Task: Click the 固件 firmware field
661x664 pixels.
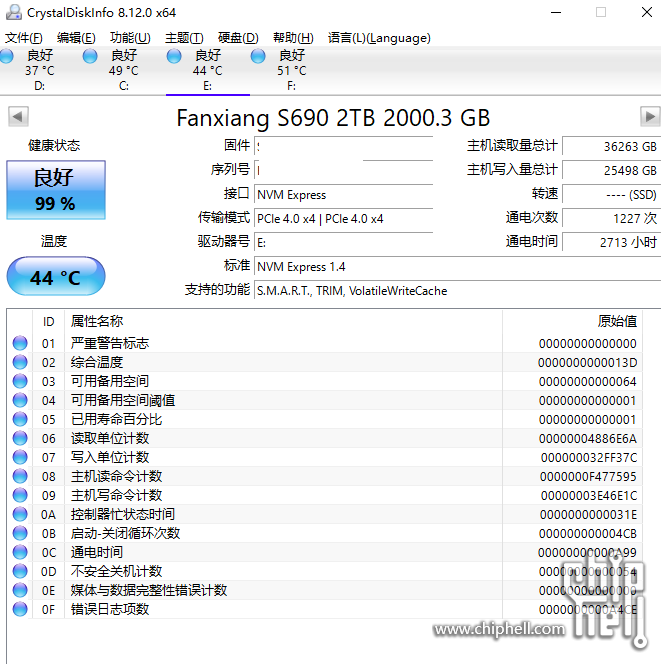Action: click(343, 146)
